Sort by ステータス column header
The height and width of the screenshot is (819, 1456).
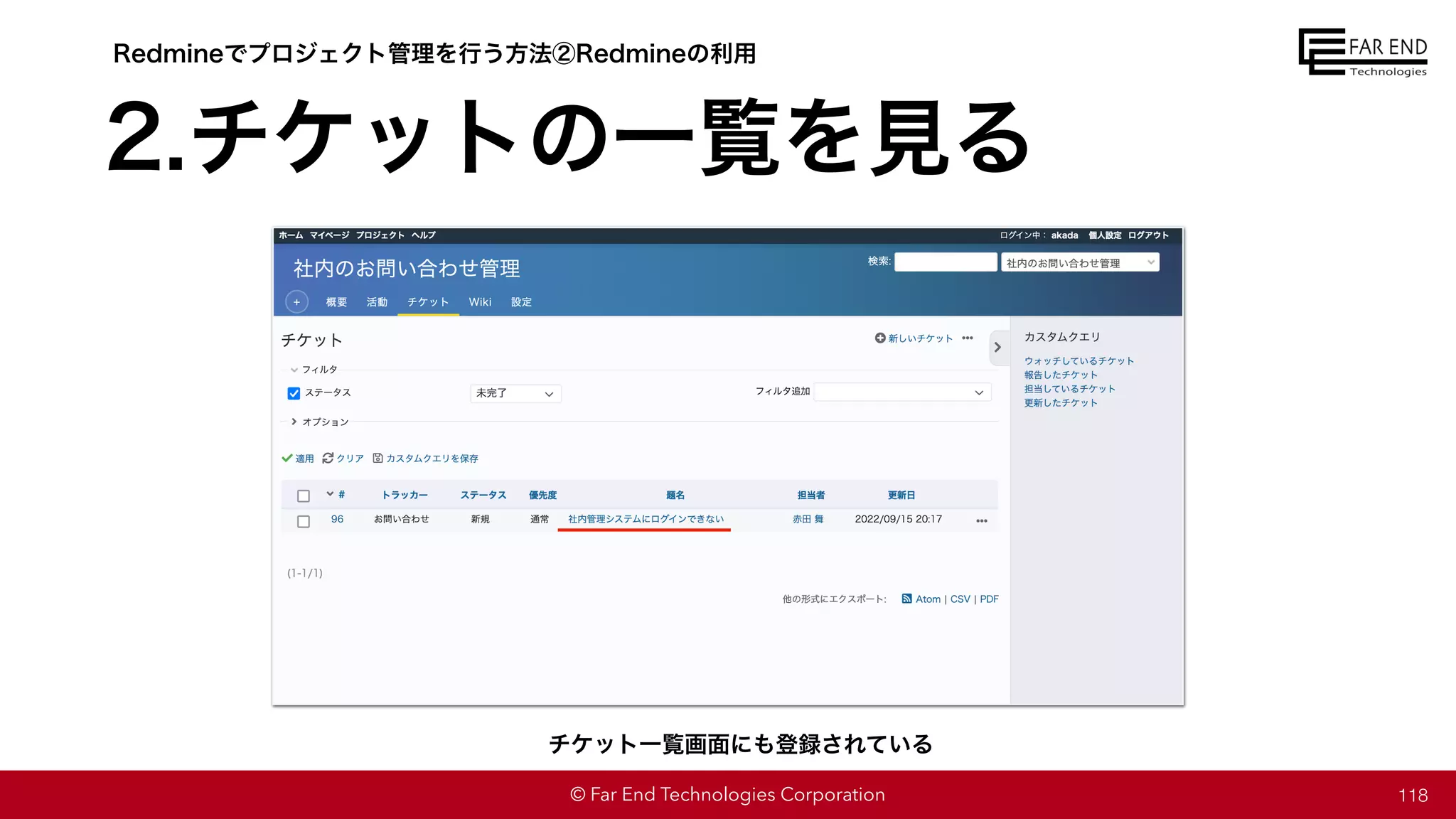click(483, 495)
